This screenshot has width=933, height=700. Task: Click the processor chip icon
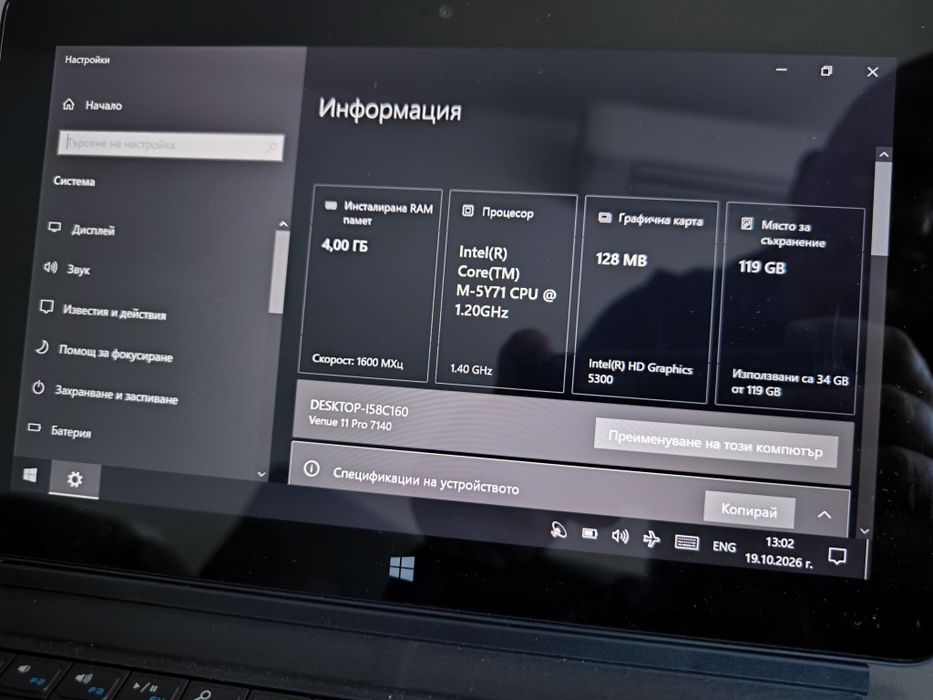(468, 210)
